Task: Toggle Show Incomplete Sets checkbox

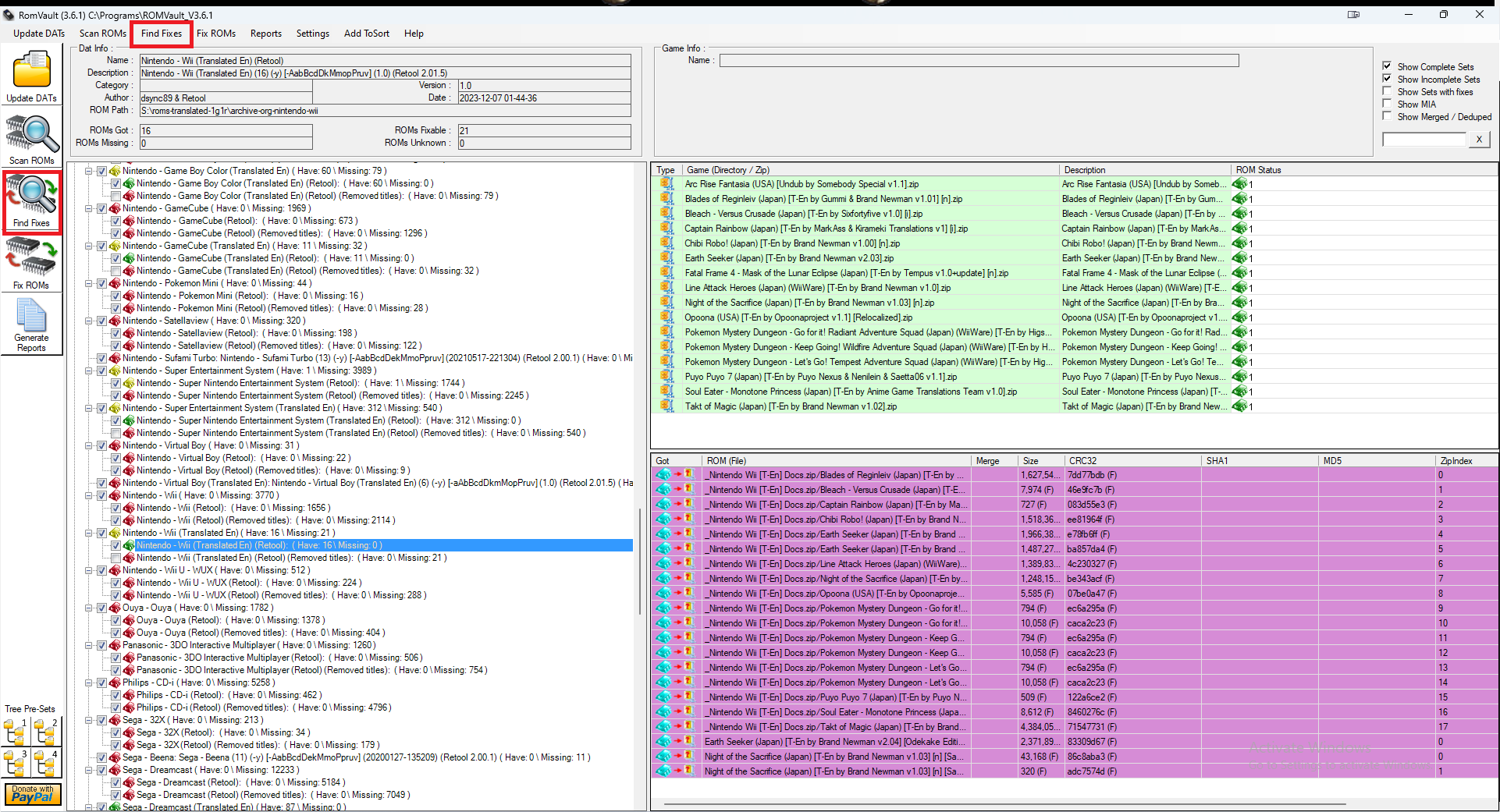Action: coord(1387,79)
